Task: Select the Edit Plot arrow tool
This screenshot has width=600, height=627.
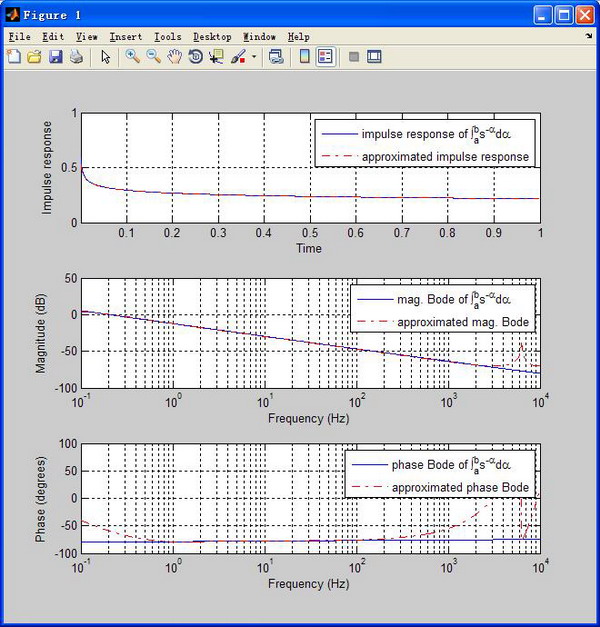Action: tap(106, 56)
